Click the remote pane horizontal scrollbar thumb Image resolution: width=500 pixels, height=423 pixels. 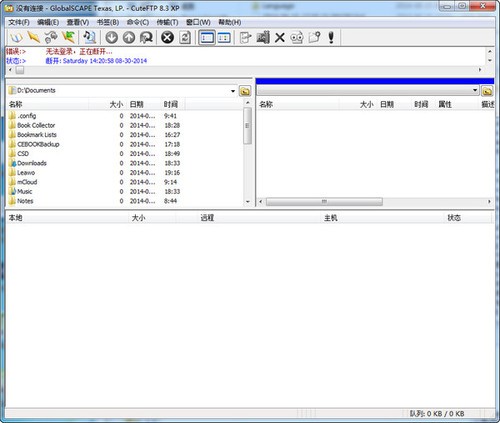point(324,202)
